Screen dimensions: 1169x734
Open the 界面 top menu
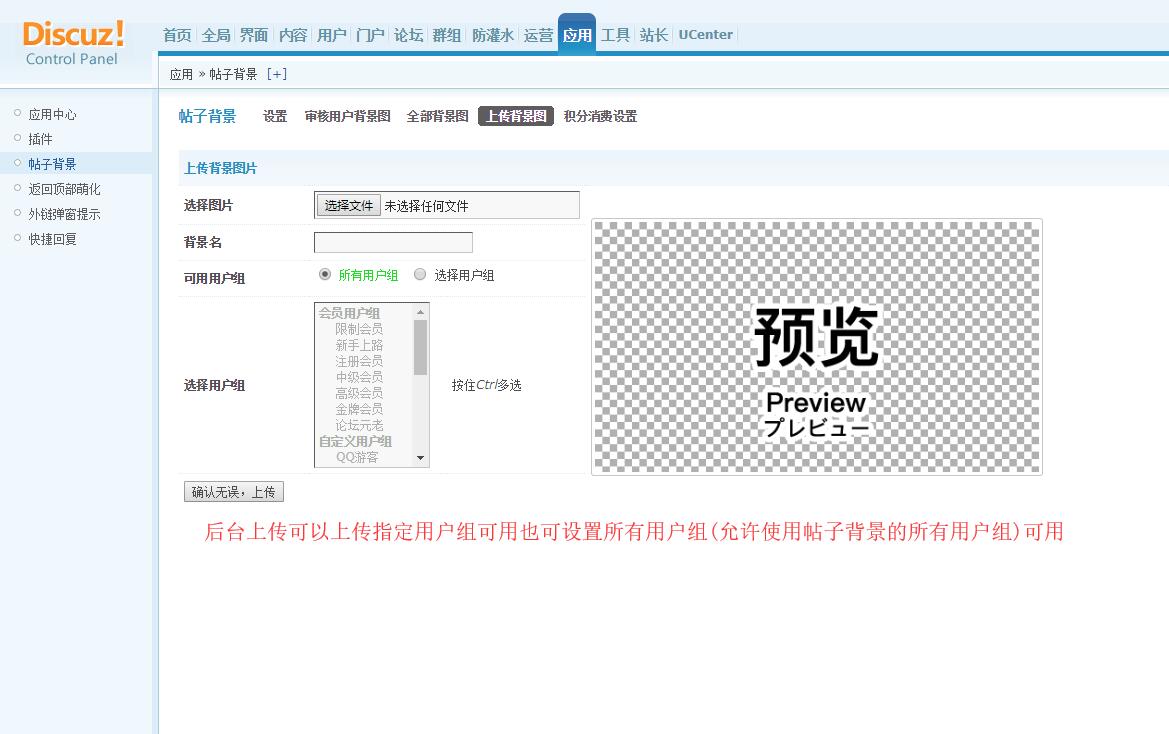click(x=253, y=35)
